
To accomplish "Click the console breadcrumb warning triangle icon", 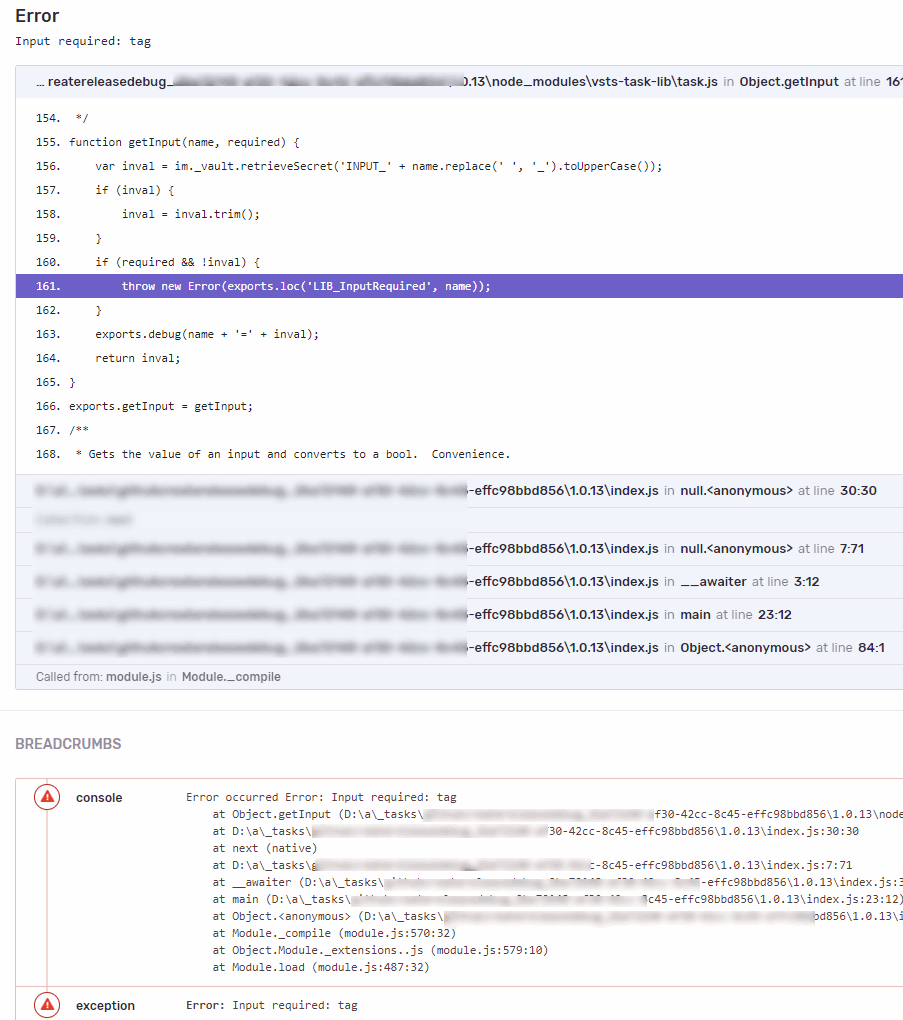I will [46, 797].
